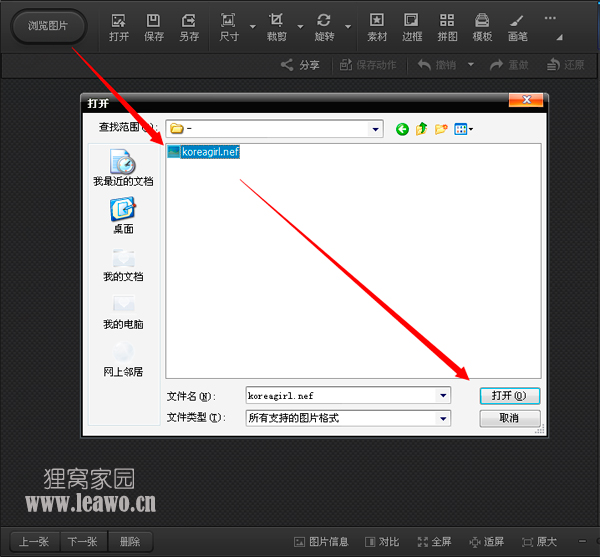The width and height of the screenshot is (600, 557).
Task: Click 下一张 next image button
Action: (x=83, y=541)
